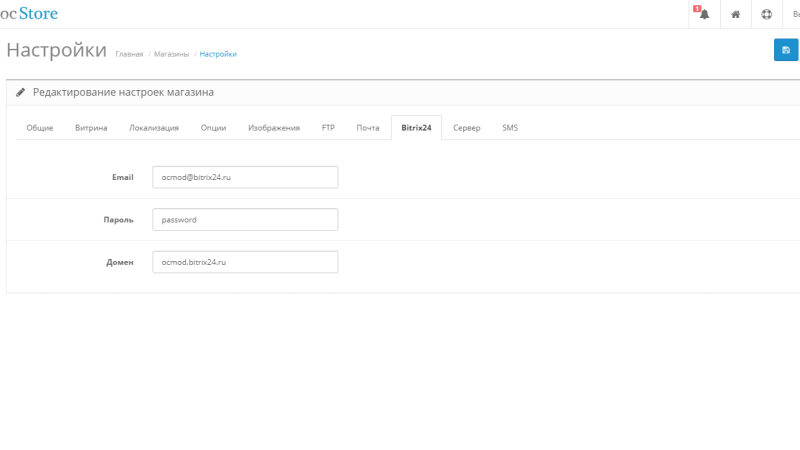This screenshot has height=450, width=800.
Task: Focus the Домен input field
Action: [x=245, y=262]
